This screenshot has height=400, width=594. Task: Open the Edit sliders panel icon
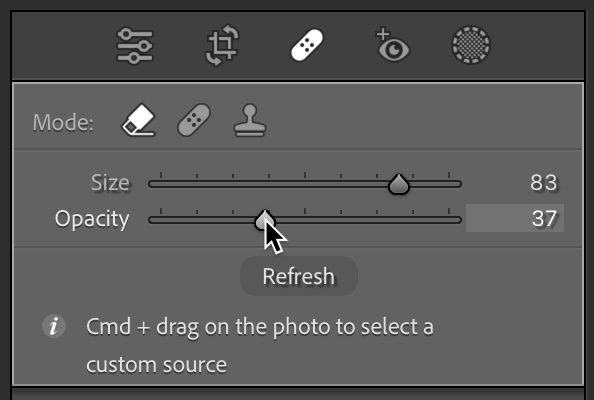[x=135, y=45]
